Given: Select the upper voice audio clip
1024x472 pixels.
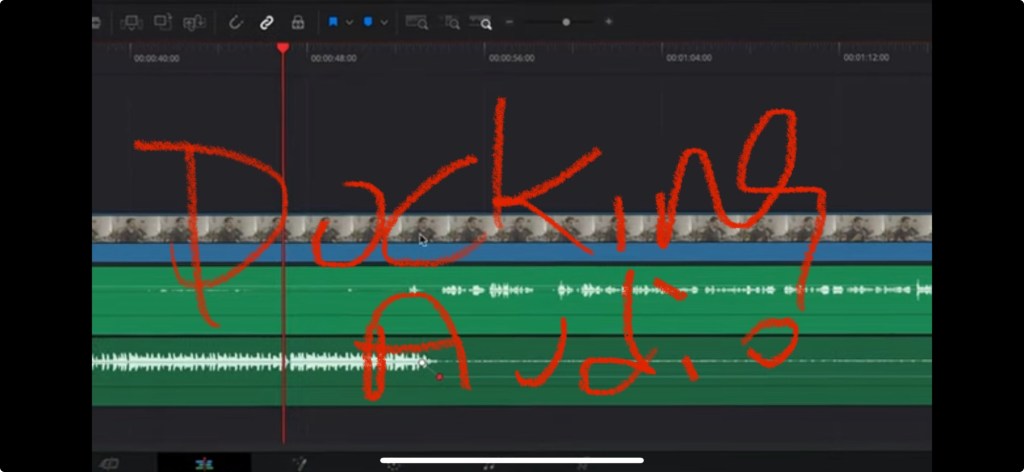Looking at the screenshot, I should tap(511, 299).
